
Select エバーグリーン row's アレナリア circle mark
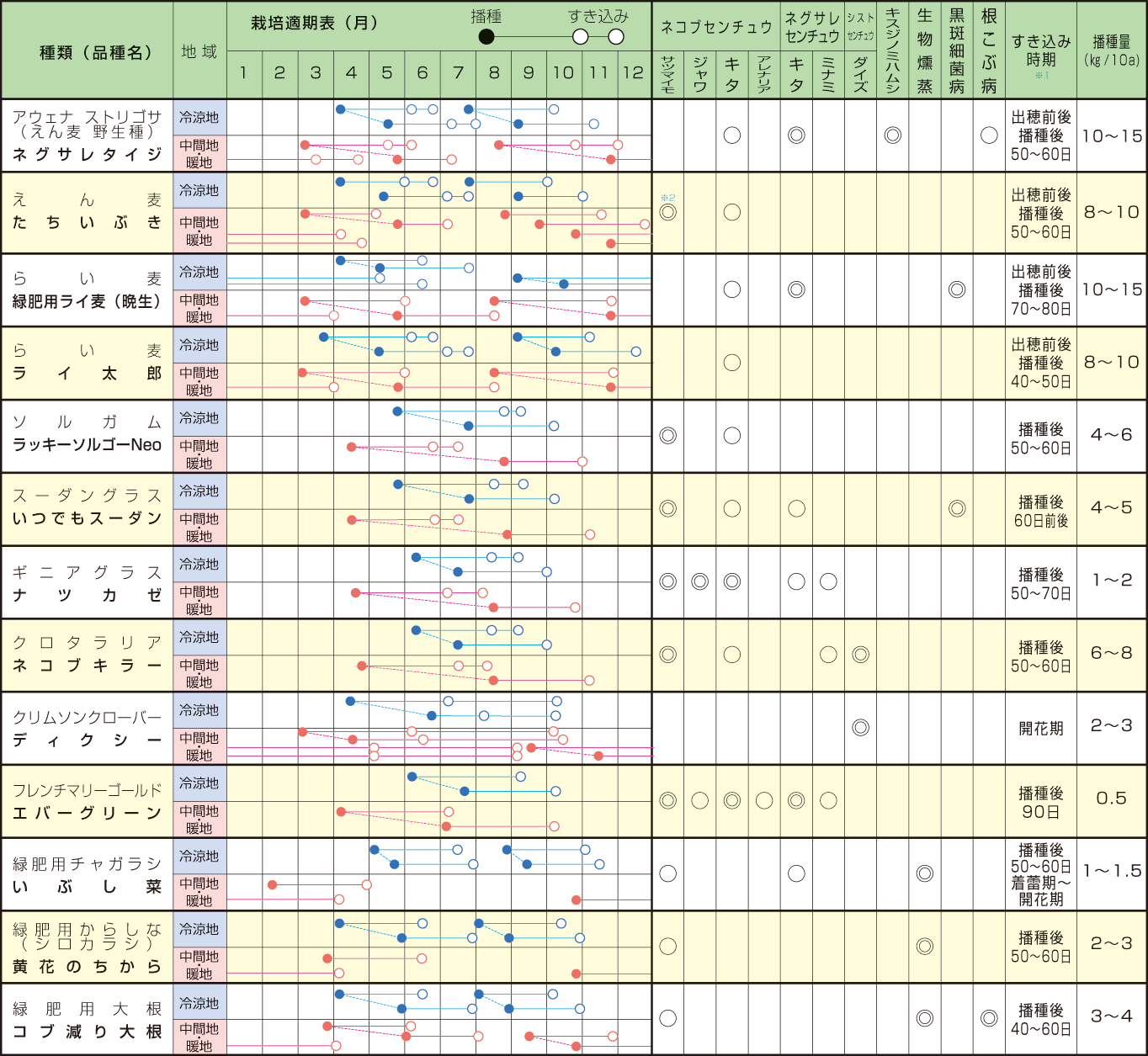coord(764,800)
